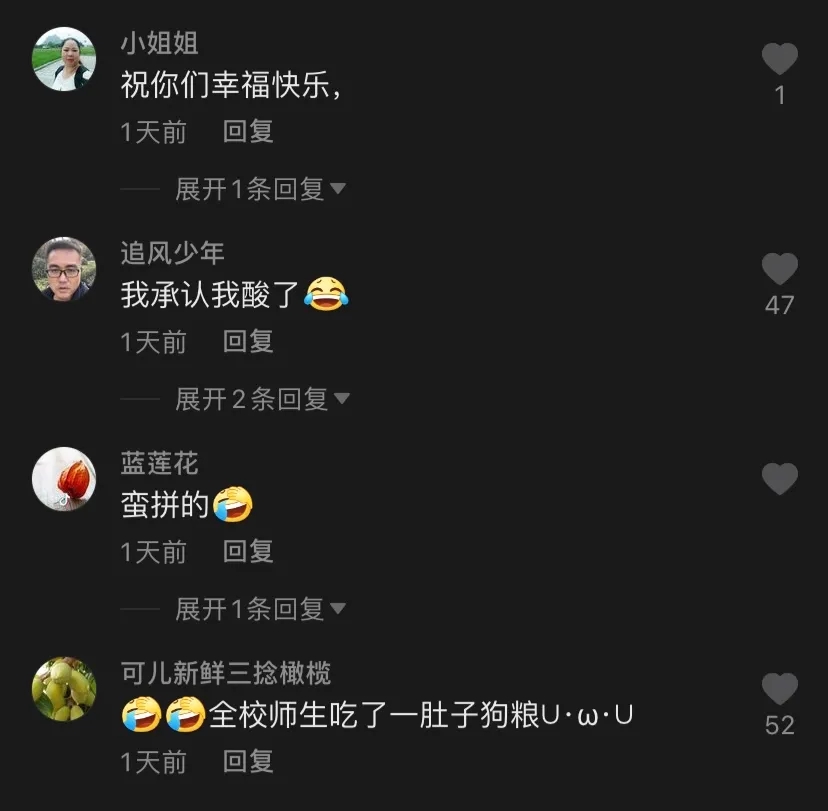Reply to 蛮拼的 comment

(248, 551)
